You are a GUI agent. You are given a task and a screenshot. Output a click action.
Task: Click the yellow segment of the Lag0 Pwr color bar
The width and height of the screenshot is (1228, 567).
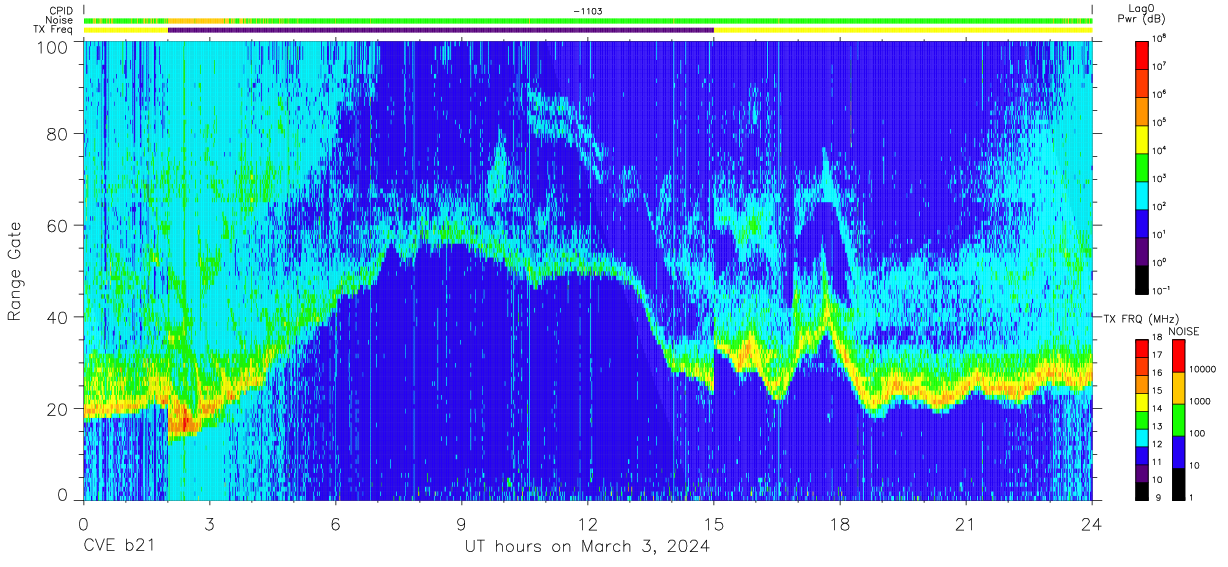pyautogui.click(x=1142, y=139)
